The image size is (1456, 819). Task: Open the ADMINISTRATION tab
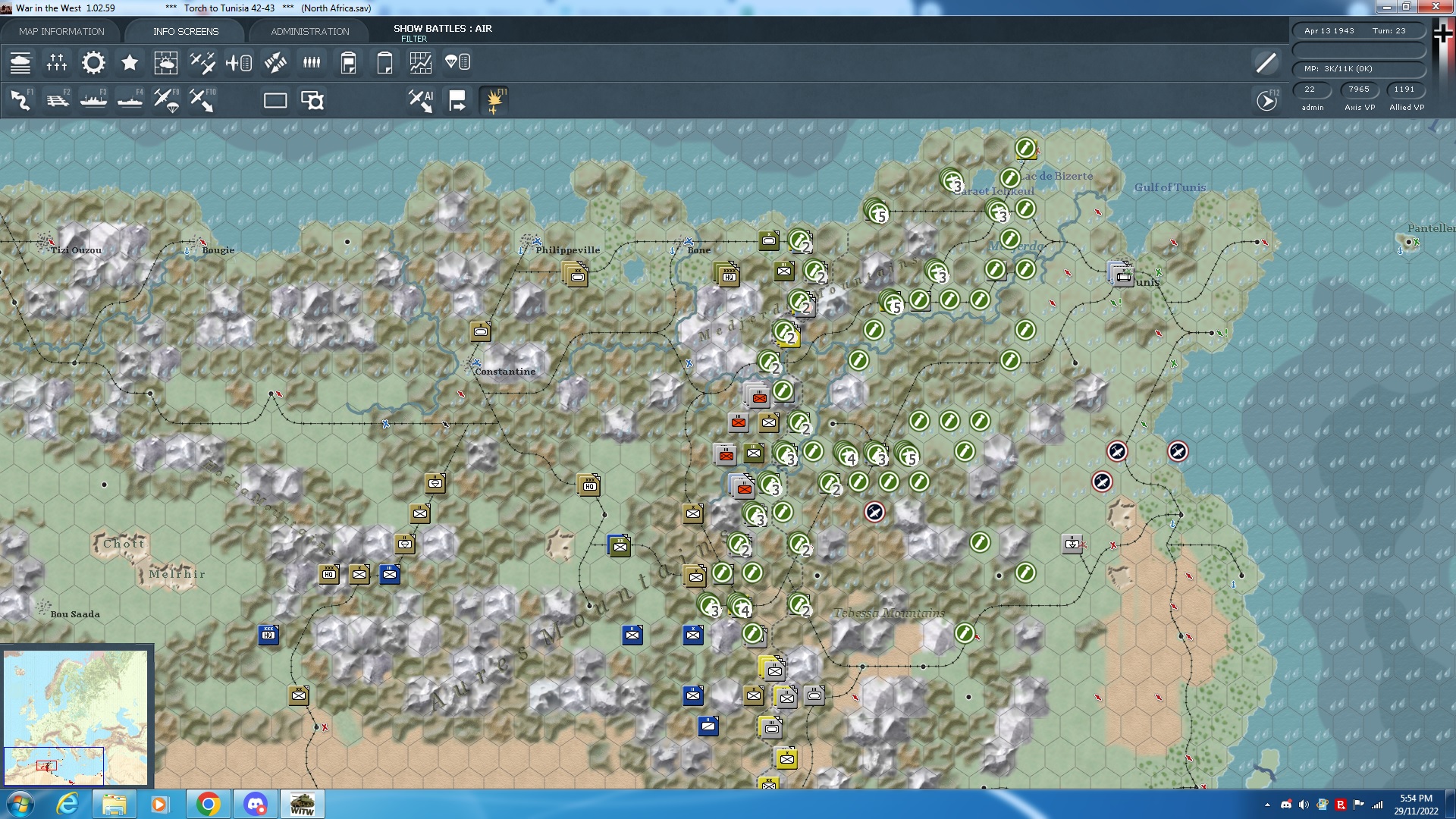(x=309, y=31)
